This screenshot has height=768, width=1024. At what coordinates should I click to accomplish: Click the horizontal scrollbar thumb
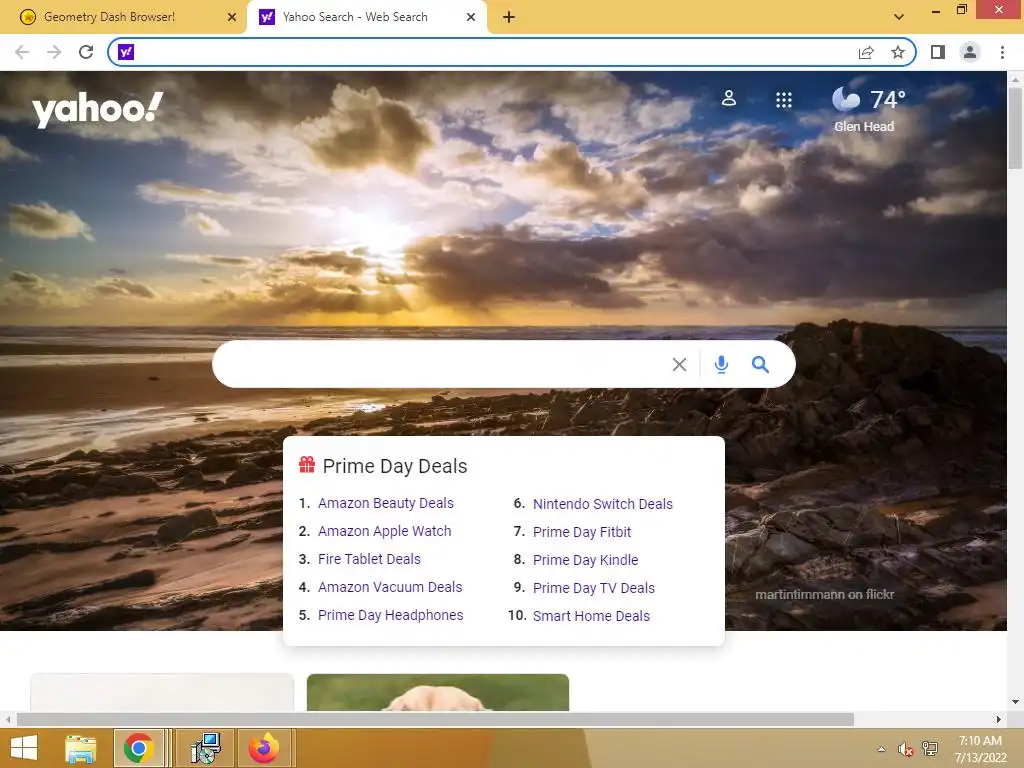(x=436, y=719)
